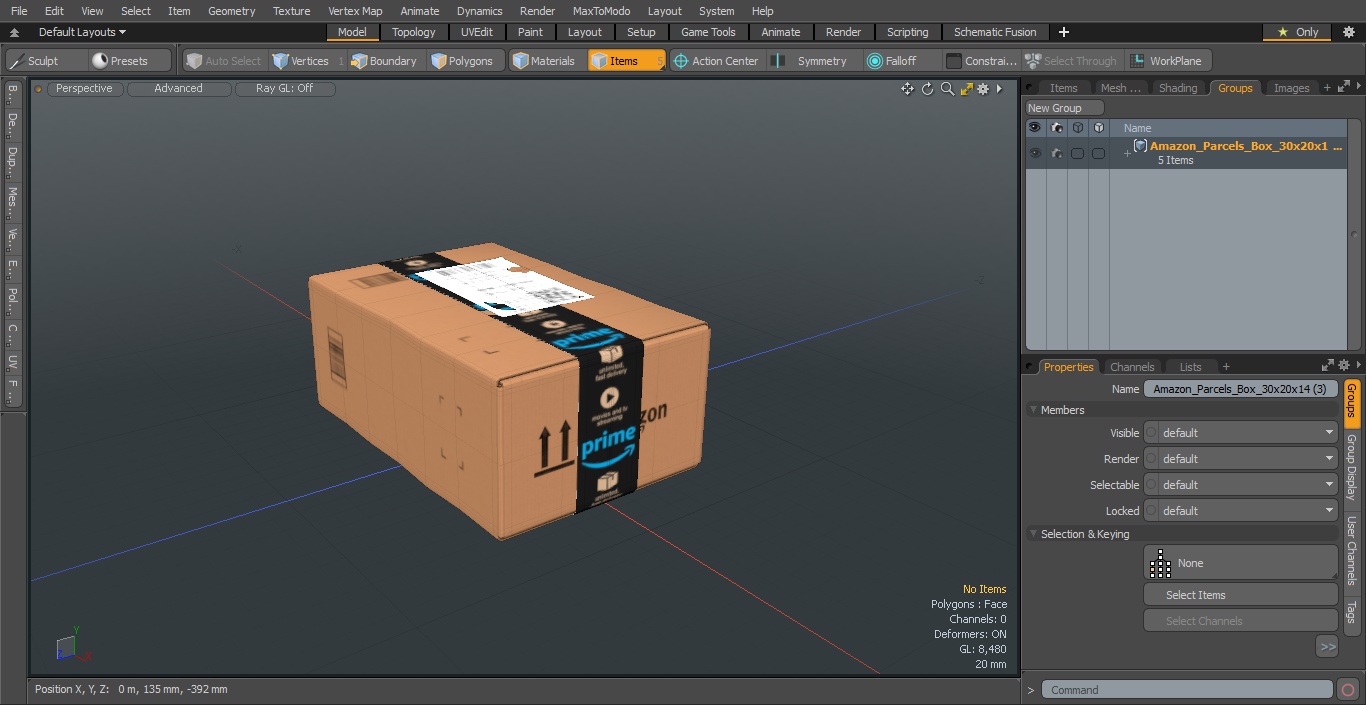Open the Constraints options
The width and height of the screenshot is (1366, 705).
pos(982,61)
